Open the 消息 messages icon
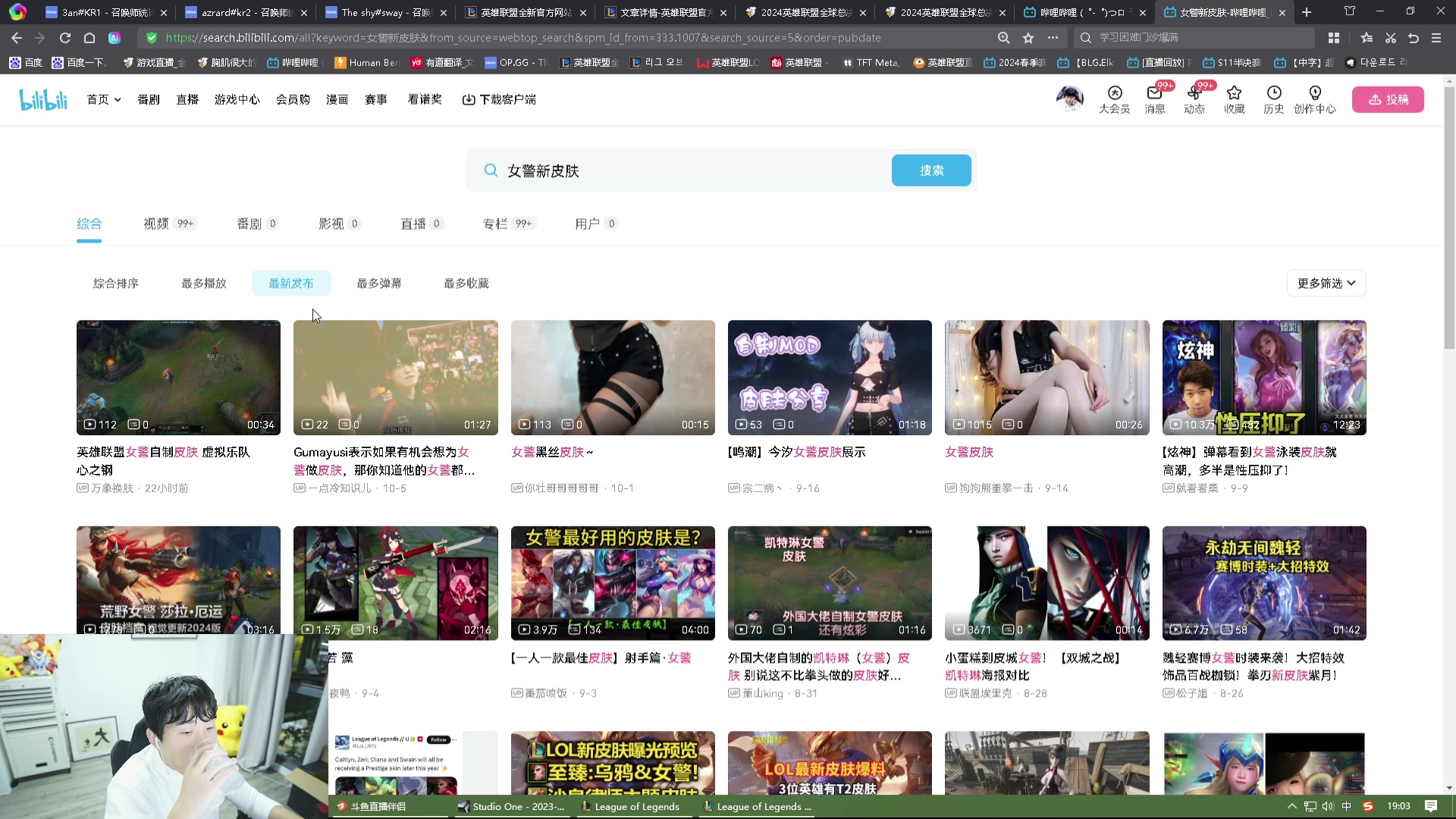This screenshot has height=819, width=1456. tap(1154, 99)
